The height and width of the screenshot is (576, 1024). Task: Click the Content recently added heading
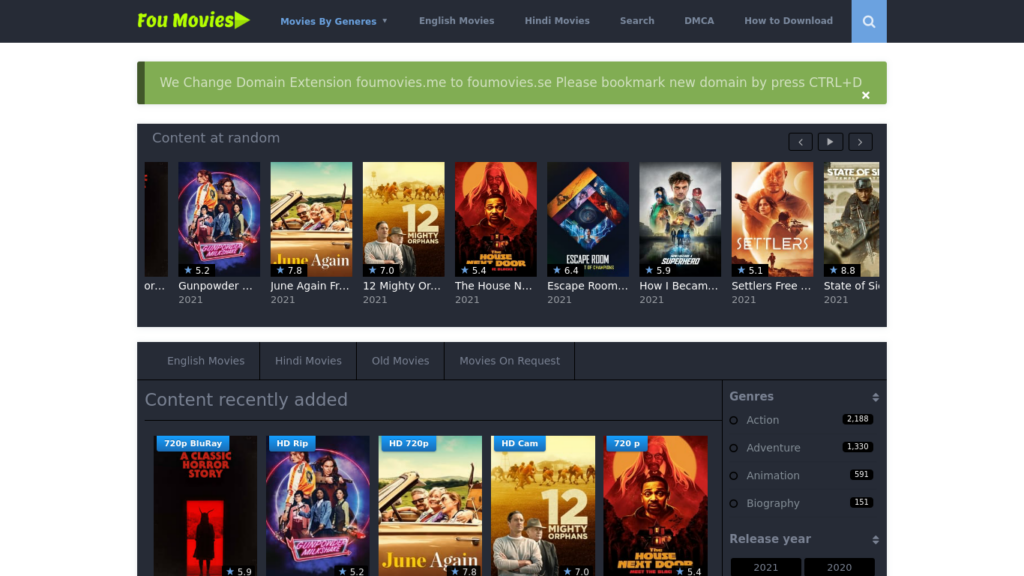point(246,400)
